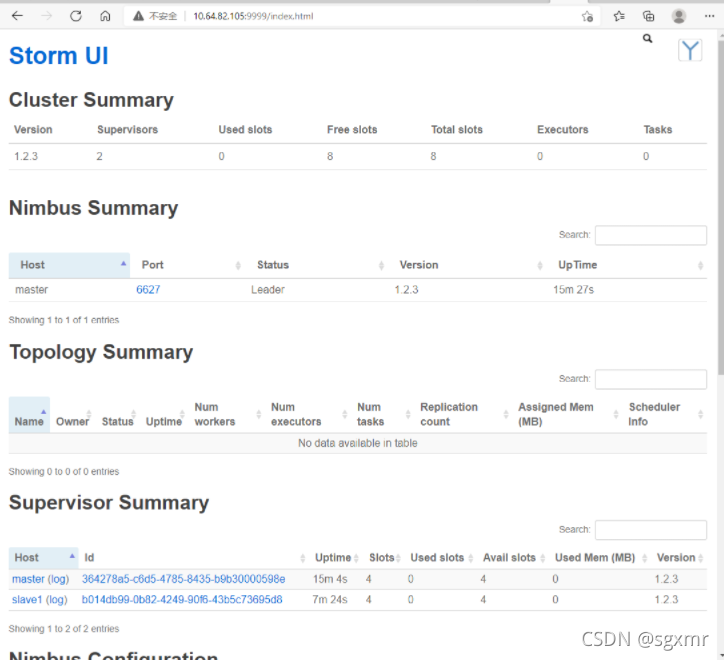Click the master supervisor uptime '15m 4s'
724x660 pixels.
pos(330,579)
